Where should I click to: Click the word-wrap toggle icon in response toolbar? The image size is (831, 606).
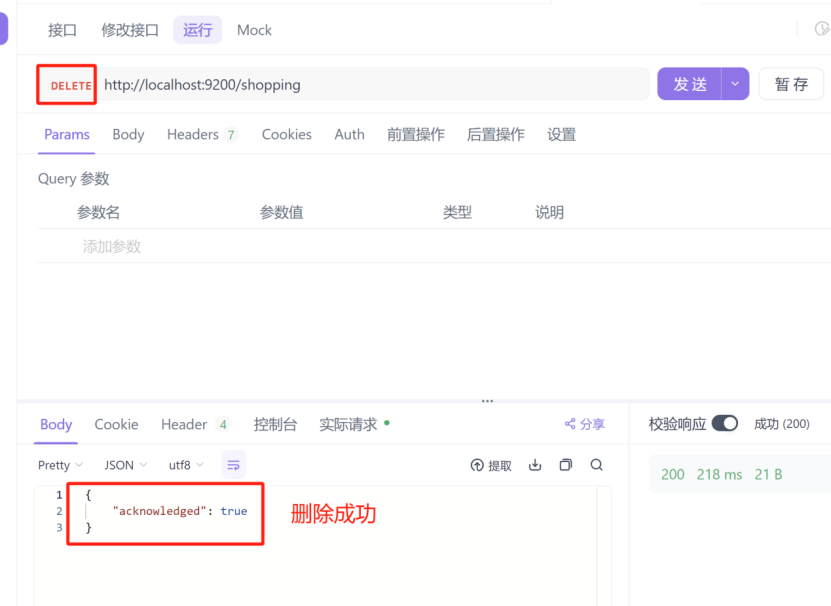(233, 465)
